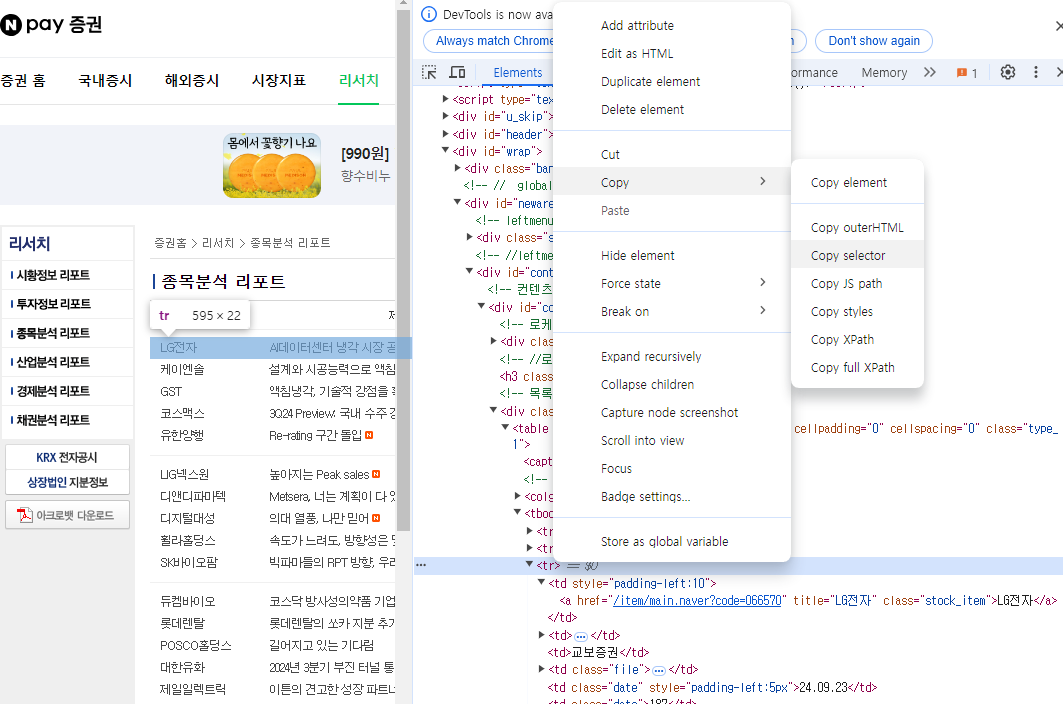Collapse the selected tr node
The width and height of the screenshot is (1063, 704).
coord(529,564)
